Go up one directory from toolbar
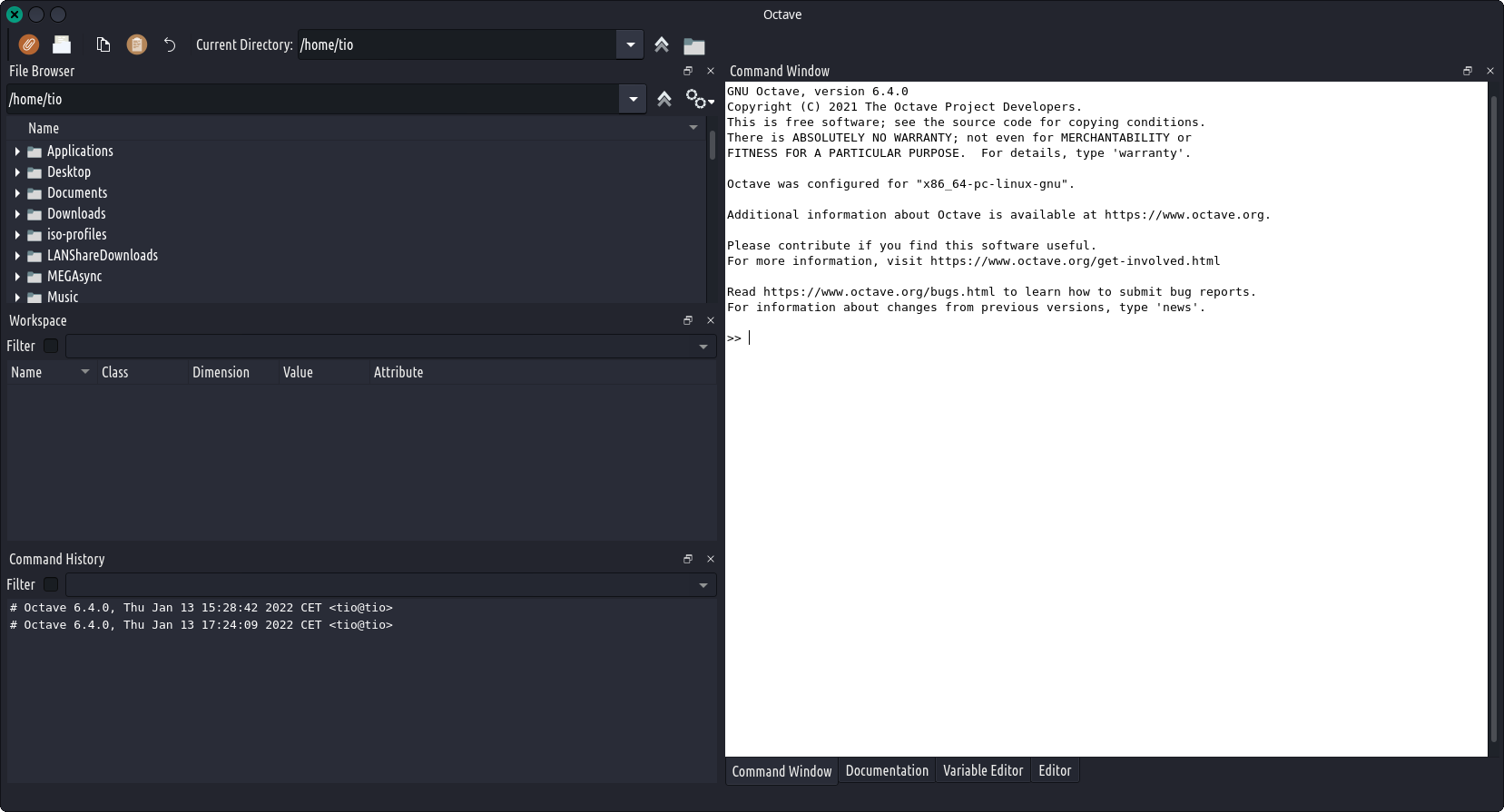The height and width of the screenshot is (812, 1504). pos(662,44)
